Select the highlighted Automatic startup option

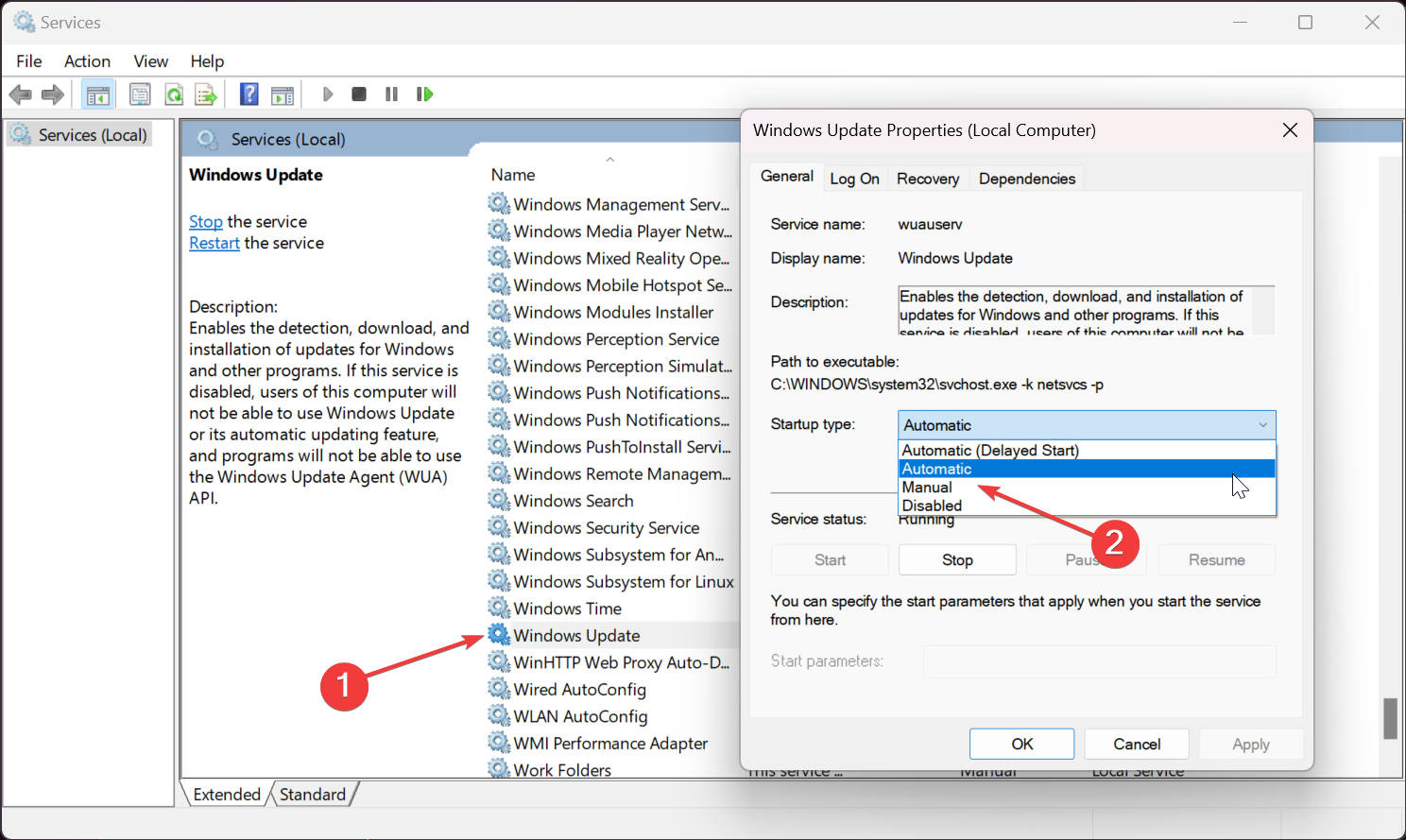(x=1087, y=469)
